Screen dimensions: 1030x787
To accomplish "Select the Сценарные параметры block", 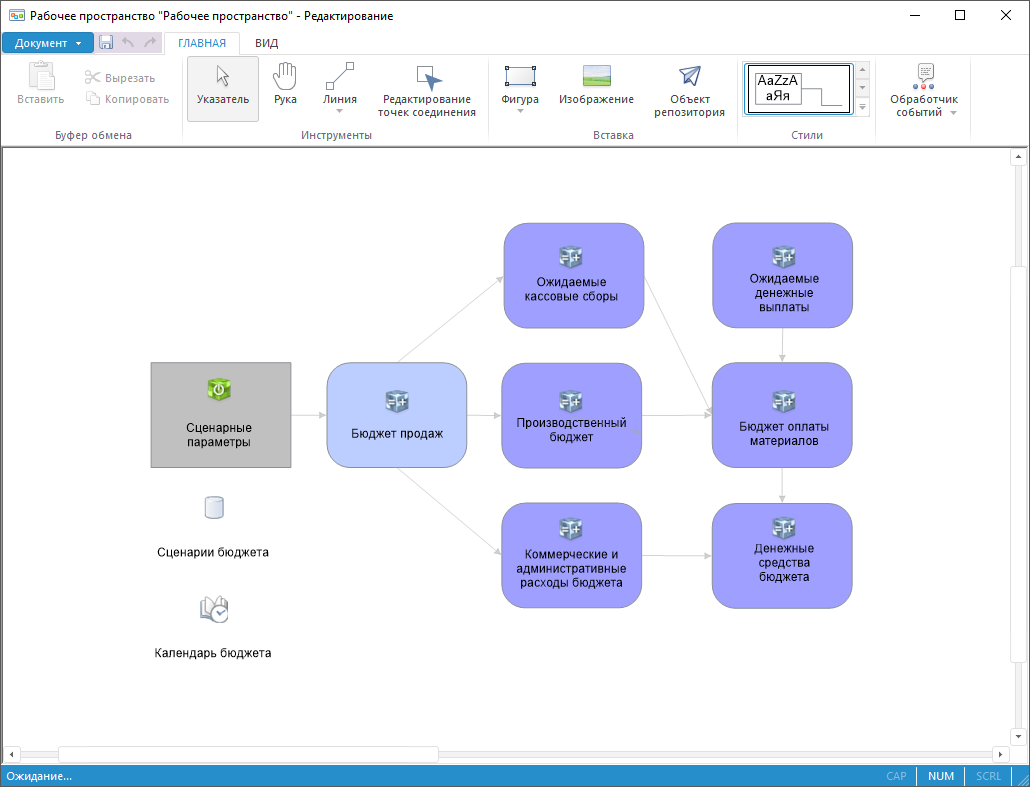I will pyautogui.click(x=220, y=415).
